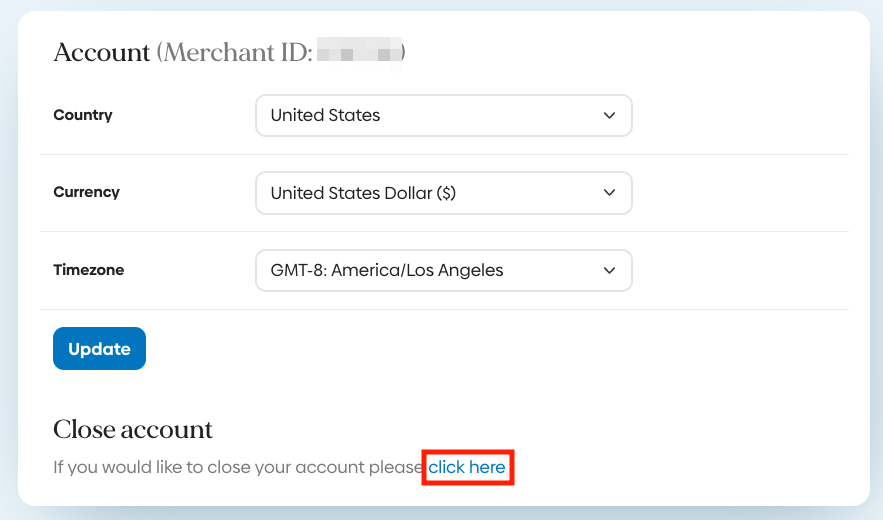Open the Country dropdown
Image resolution: width=883 pixels, height=520 pixels.
[x=443, y=115]
